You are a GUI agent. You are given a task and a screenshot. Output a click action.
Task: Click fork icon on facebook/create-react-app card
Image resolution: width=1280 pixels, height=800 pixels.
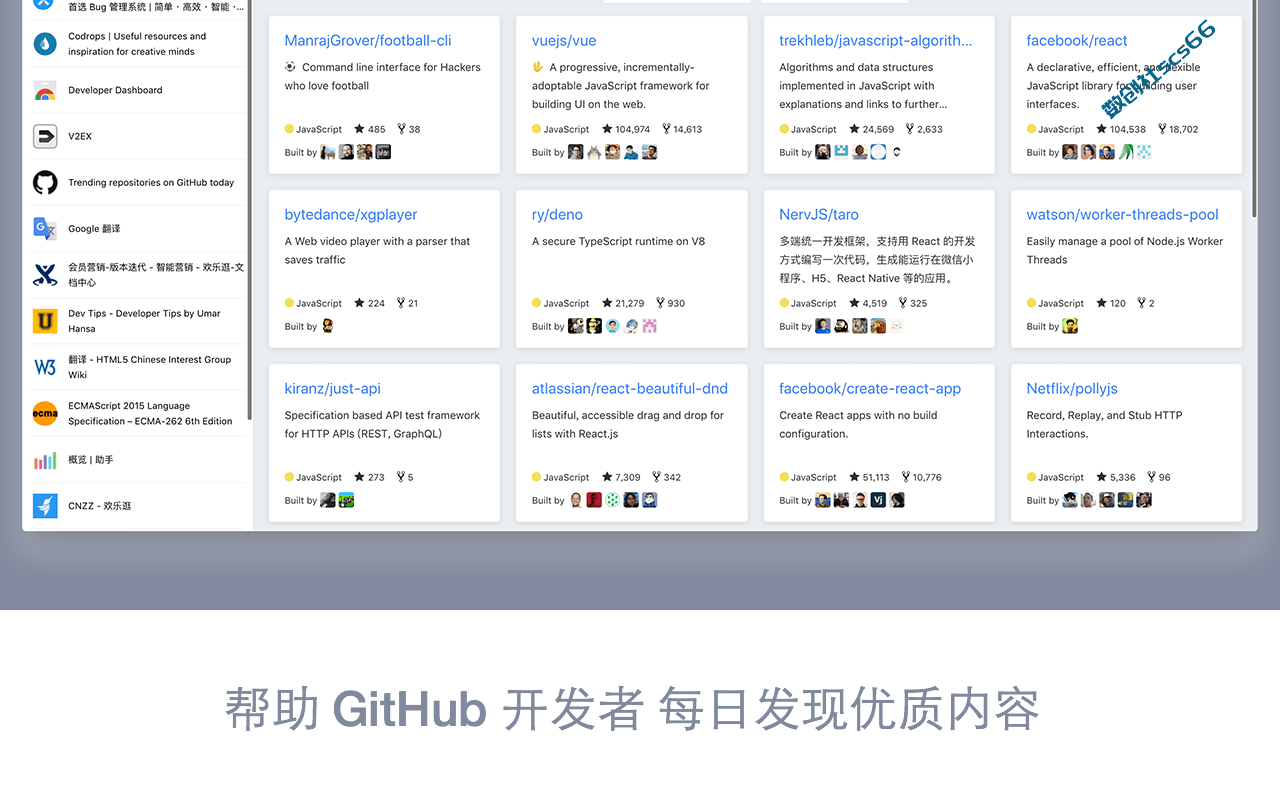point(906,477)
